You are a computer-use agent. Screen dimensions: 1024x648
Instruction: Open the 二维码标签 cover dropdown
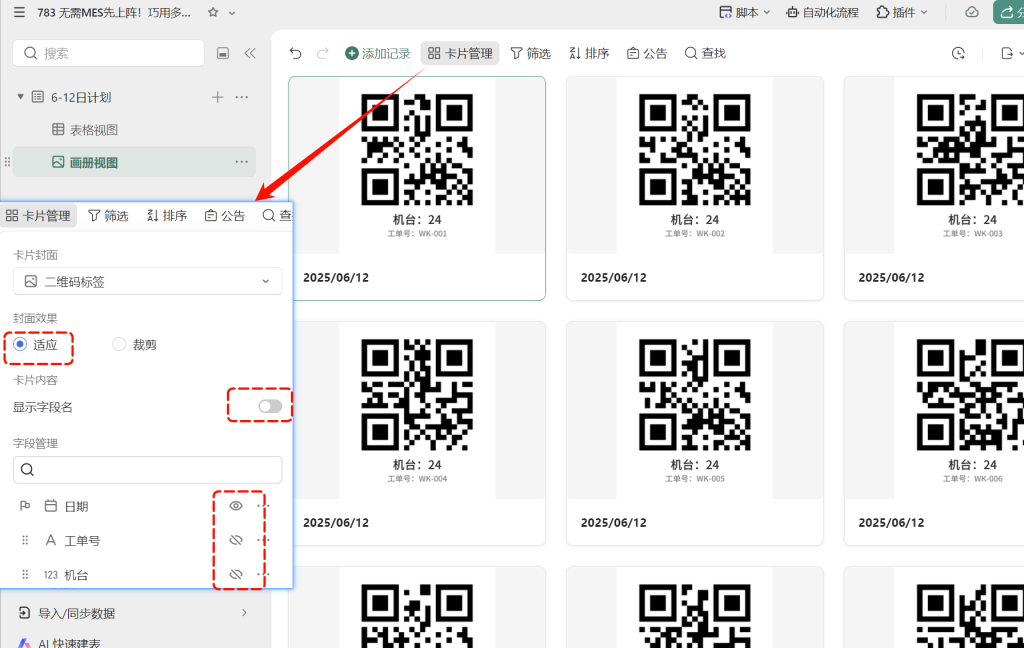click(x=148, y=282)
